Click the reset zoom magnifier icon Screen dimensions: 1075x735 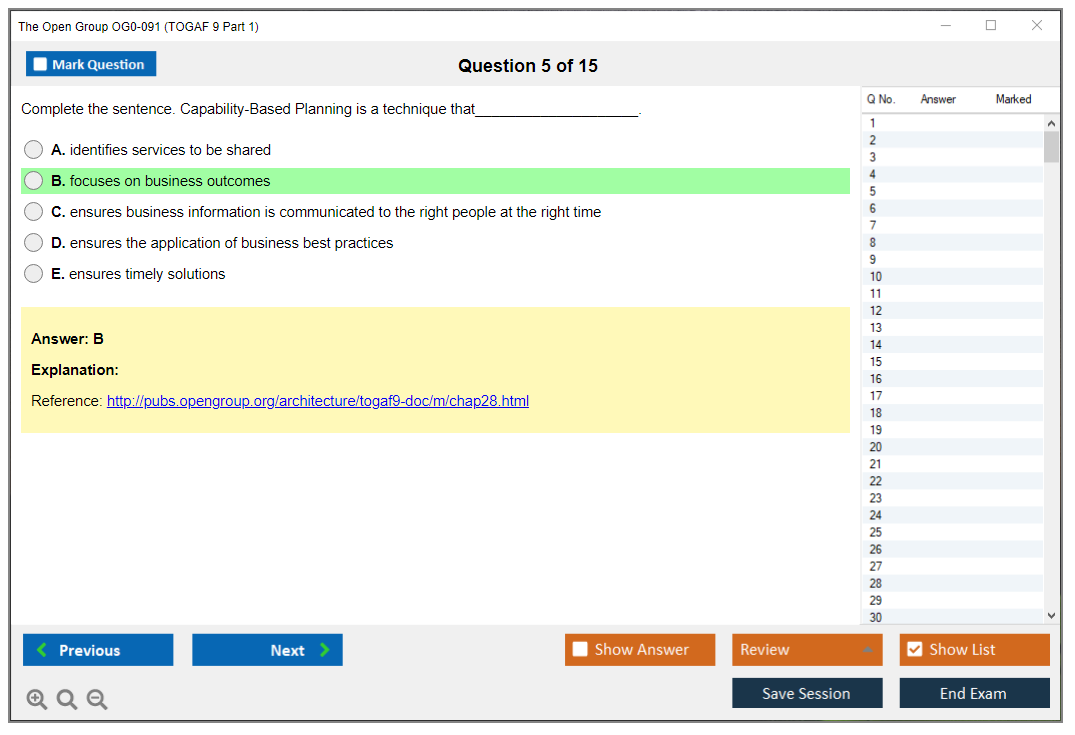point(67,699)
